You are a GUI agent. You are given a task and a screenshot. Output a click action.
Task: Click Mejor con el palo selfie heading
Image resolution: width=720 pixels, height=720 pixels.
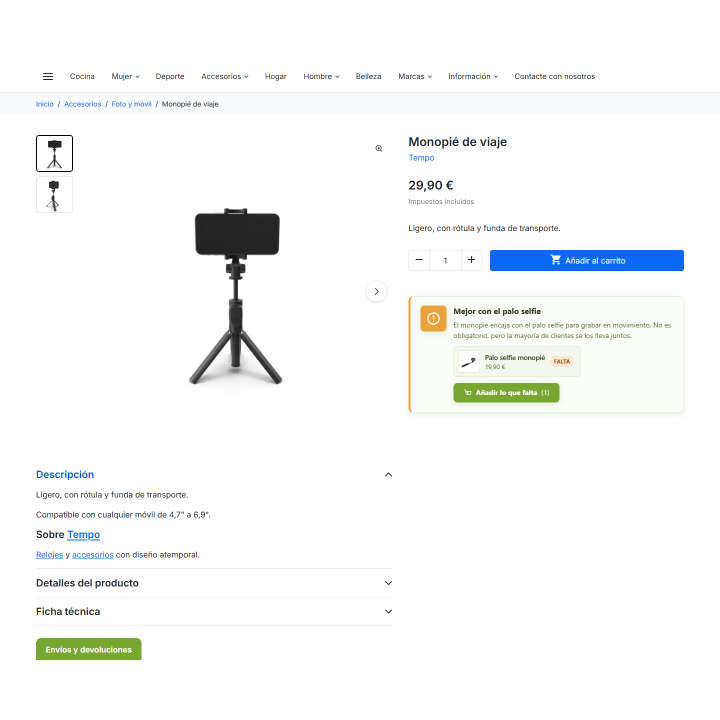[x=497, y=311]
